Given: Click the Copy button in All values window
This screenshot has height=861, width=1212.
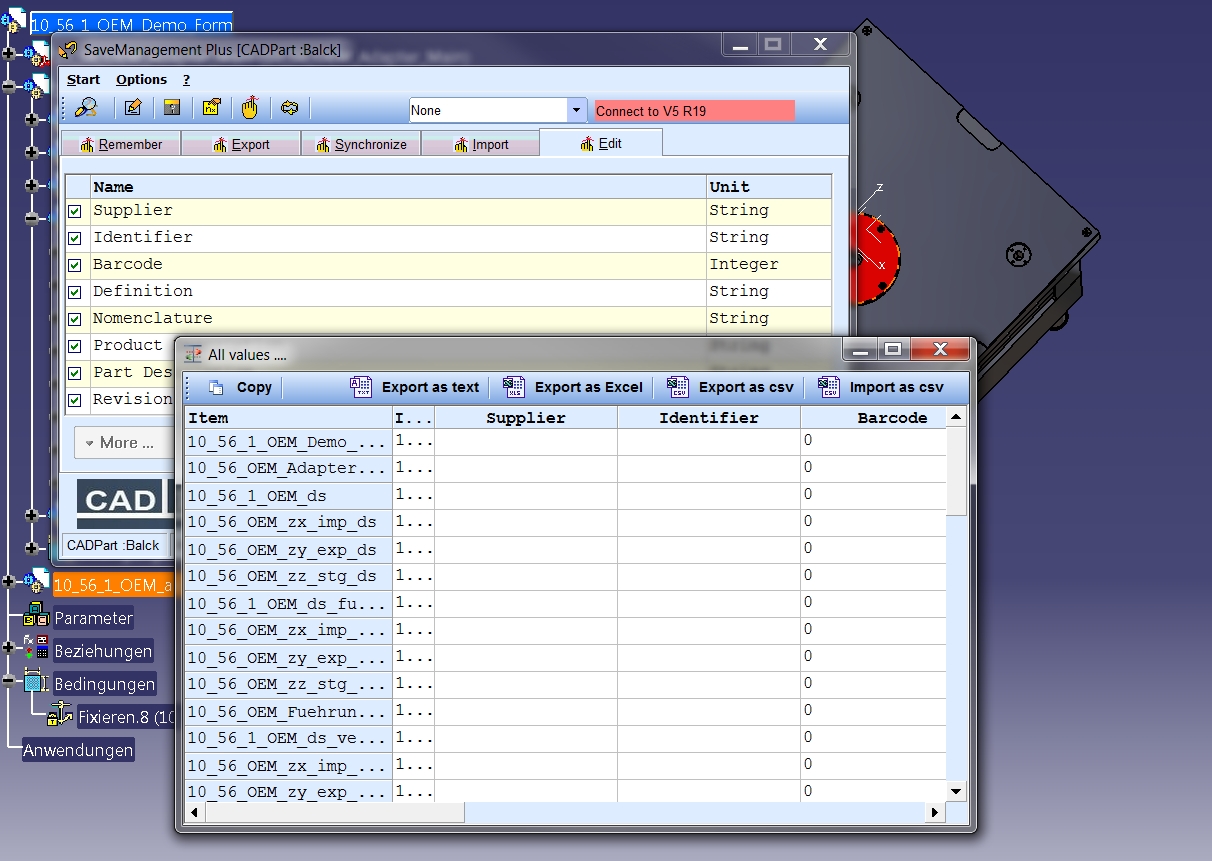Looking at the screenshot, I should 240,387.
